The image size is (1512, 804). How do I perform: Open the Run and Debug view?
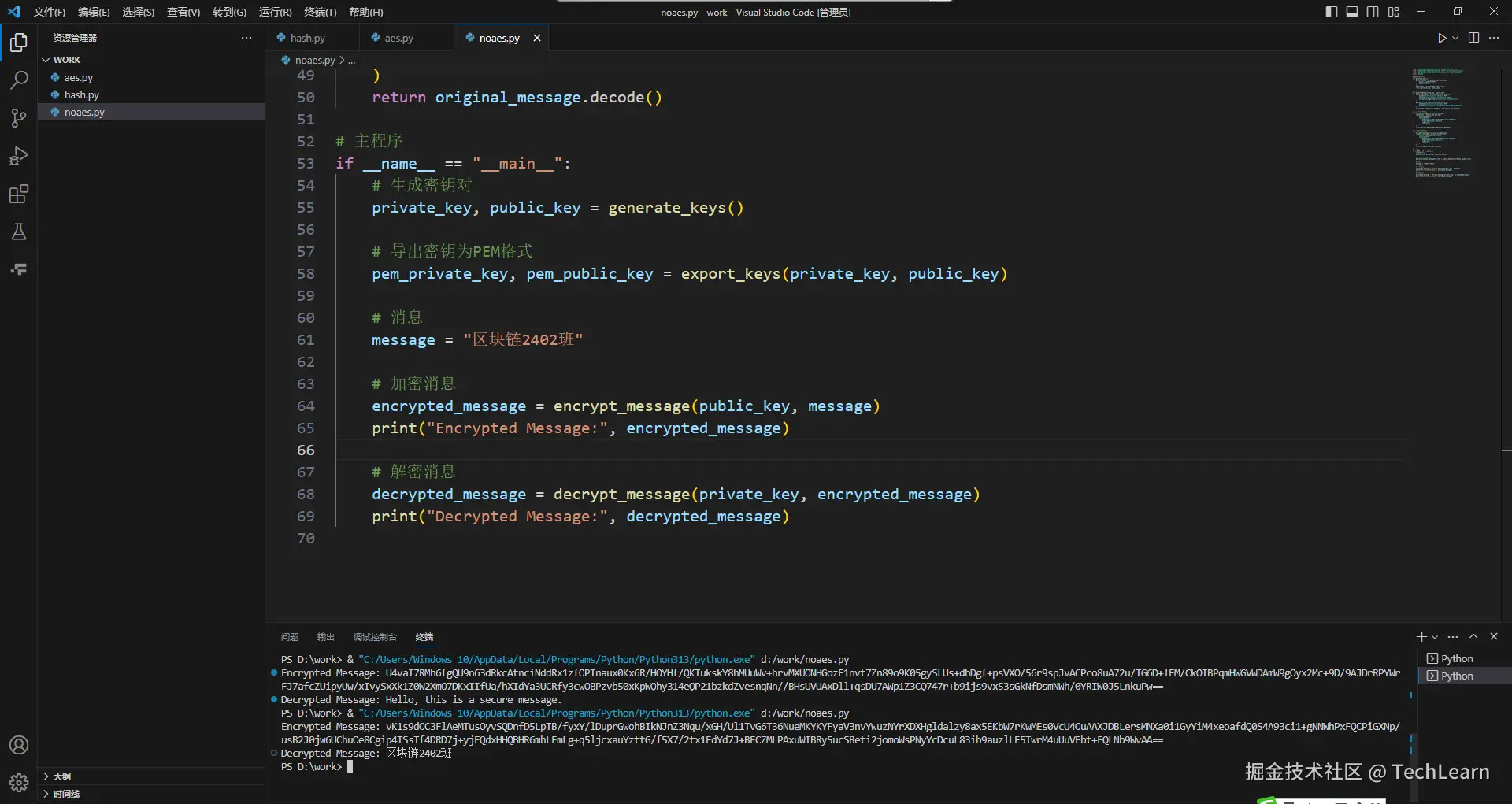click(19, 156)
